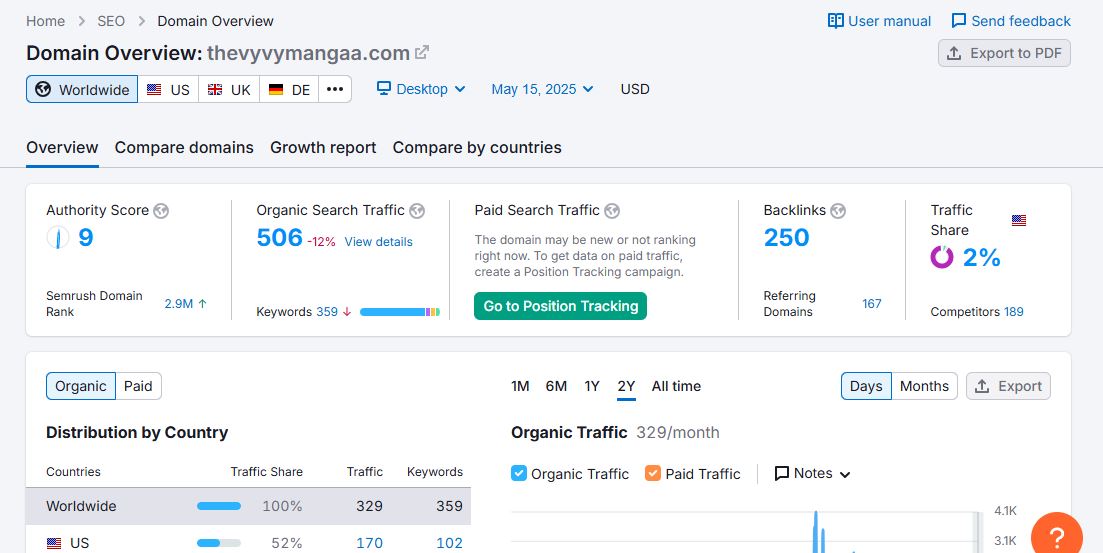1103x553 pixels.
Task: Click the Notes speech bubble icon
Action: coord(782,473)
